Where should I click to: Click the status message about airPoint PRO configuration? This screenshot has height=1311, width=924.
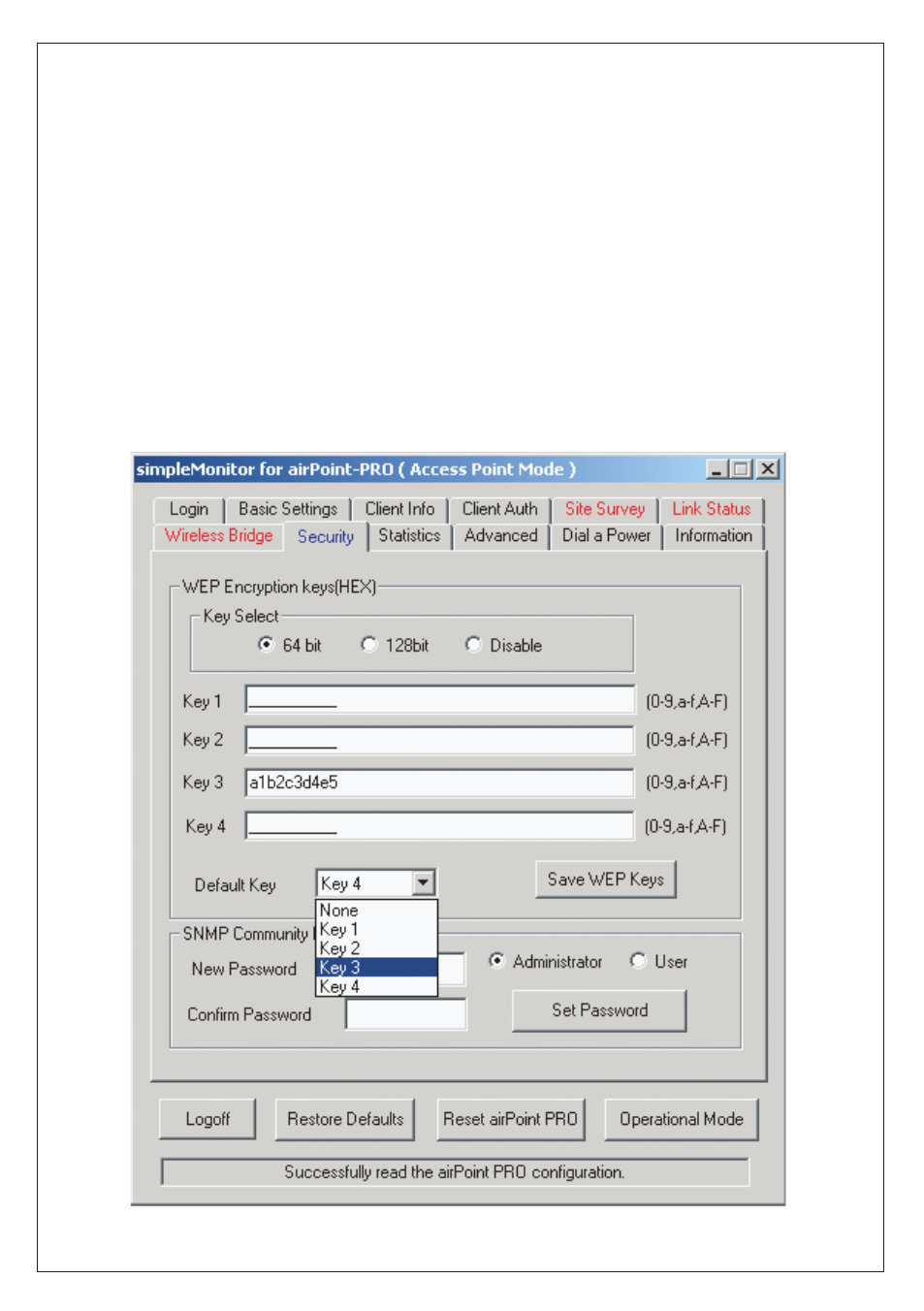pyautogui.click(x=455, y=1172)
